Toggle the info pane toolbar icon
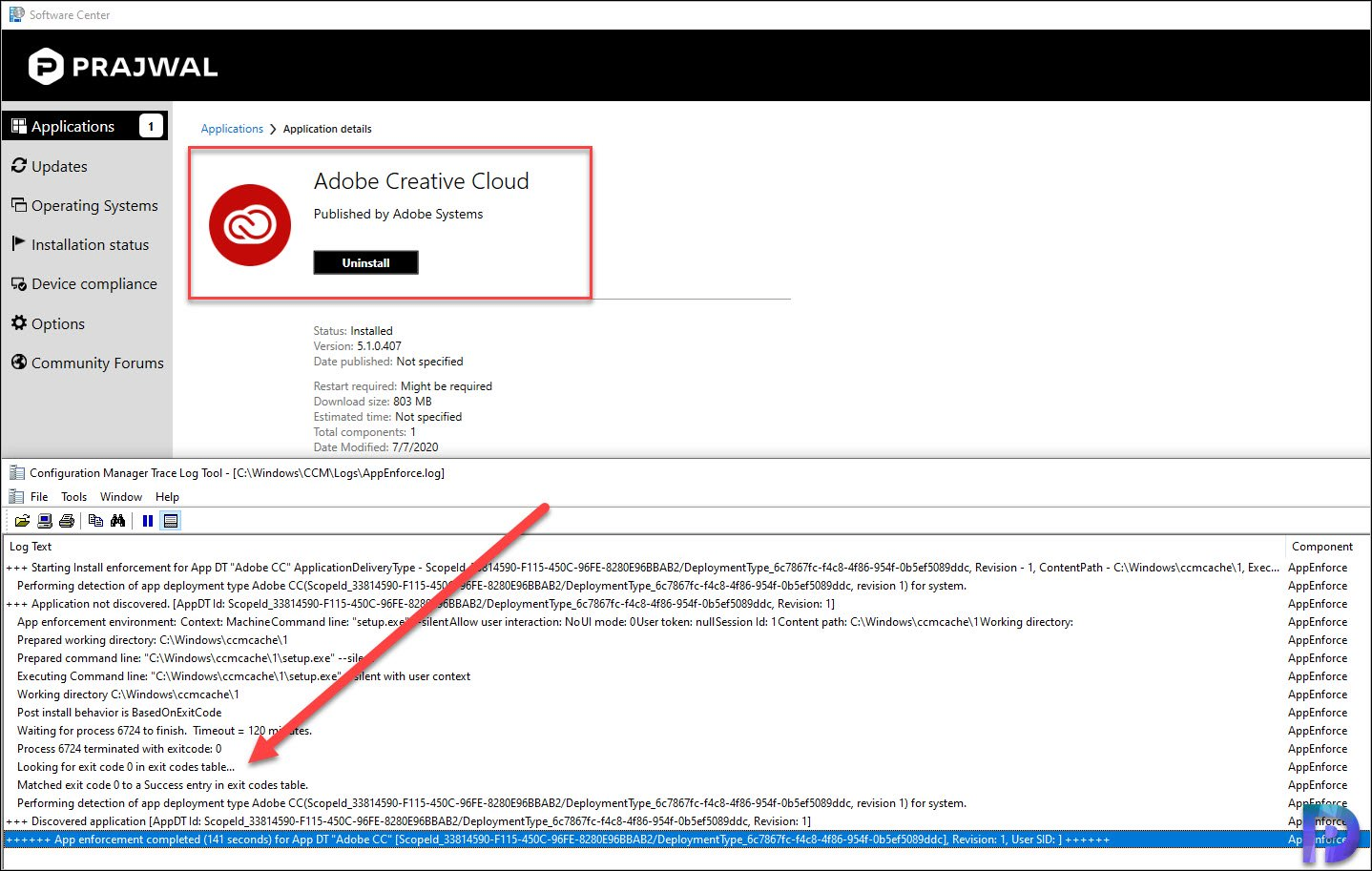This screenshot has width=1372, height=871. point(171,521)
